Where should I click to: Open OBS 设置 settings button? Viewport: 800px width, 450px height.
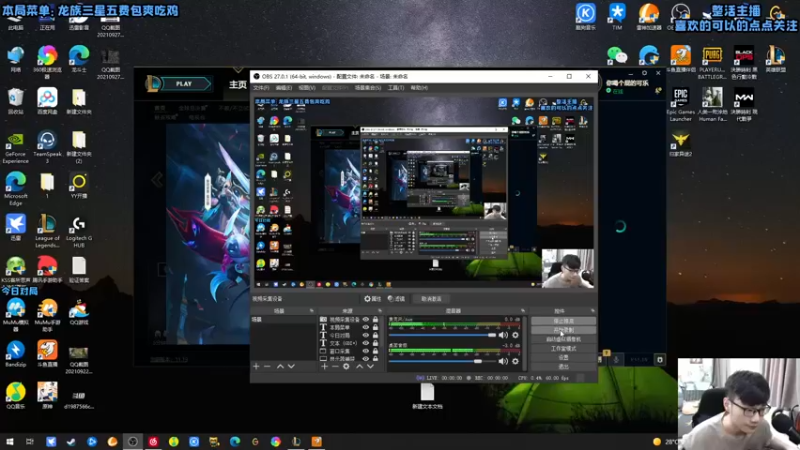pos(563,358)
